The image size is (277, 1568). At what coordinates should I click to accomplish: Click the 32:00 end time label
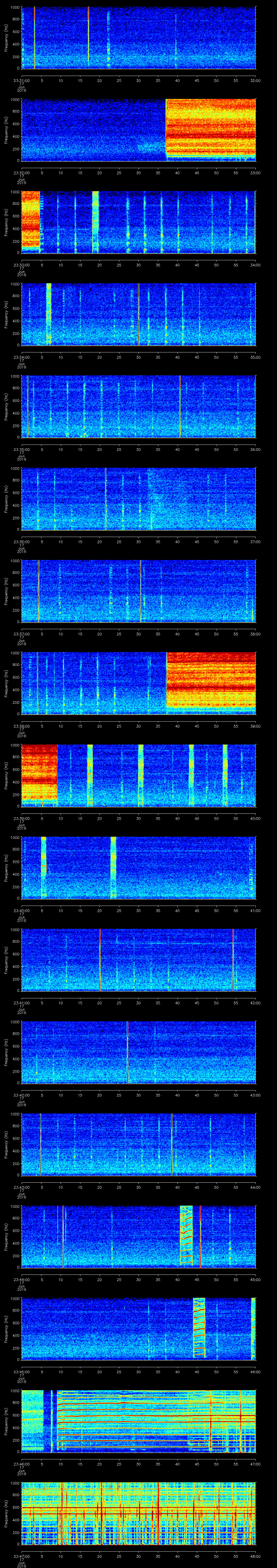[x=255, y=80]
